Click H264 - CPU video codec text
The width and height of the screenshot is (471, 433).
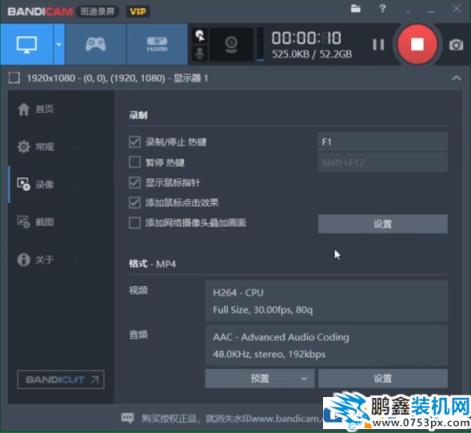tap(238, 293)
